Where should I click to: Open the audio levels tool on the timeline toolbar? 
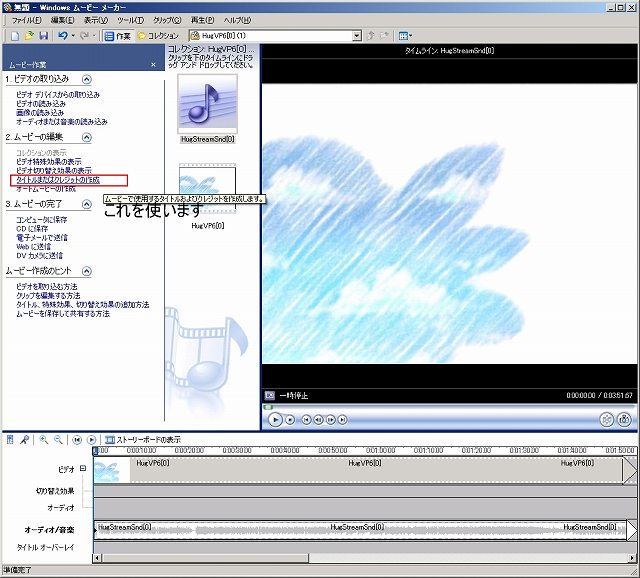tap(10, 440)
